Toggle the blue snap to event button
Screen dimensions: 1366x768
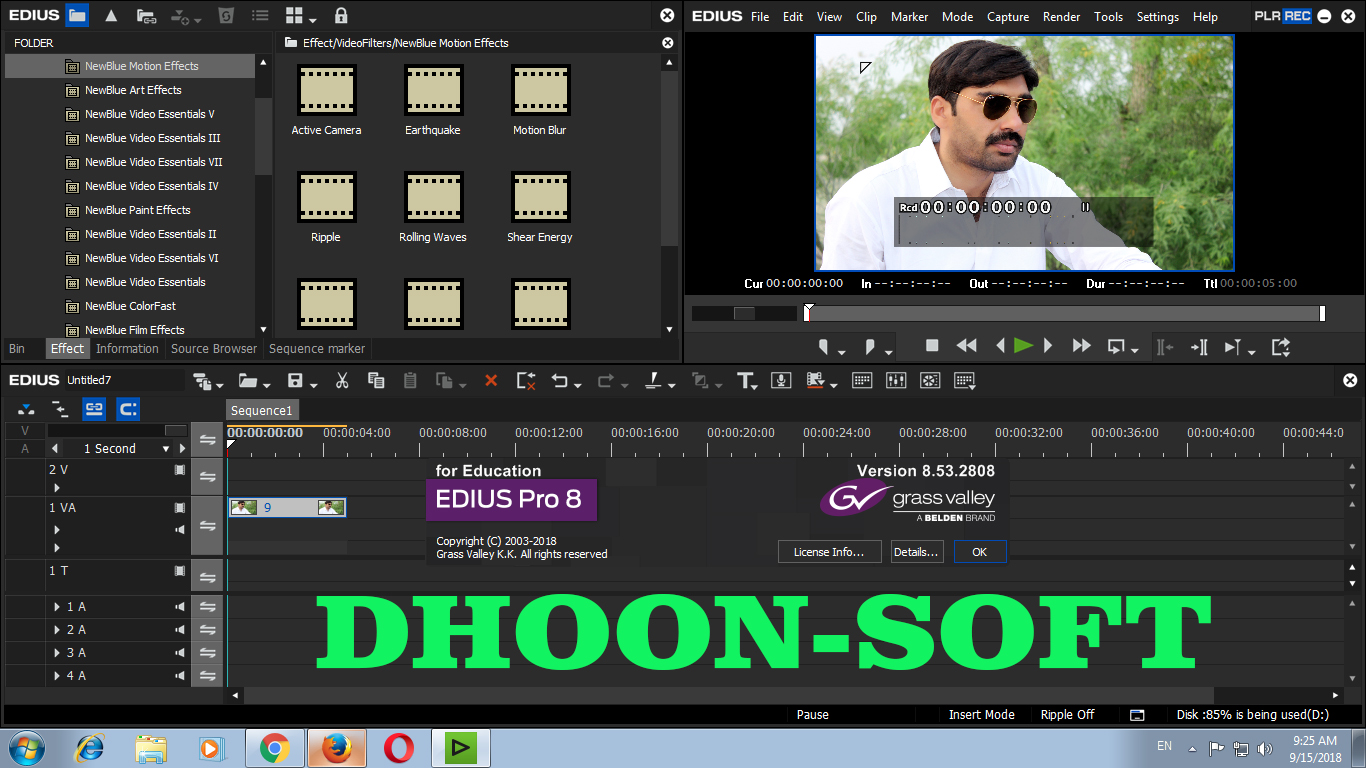point(128,408)
